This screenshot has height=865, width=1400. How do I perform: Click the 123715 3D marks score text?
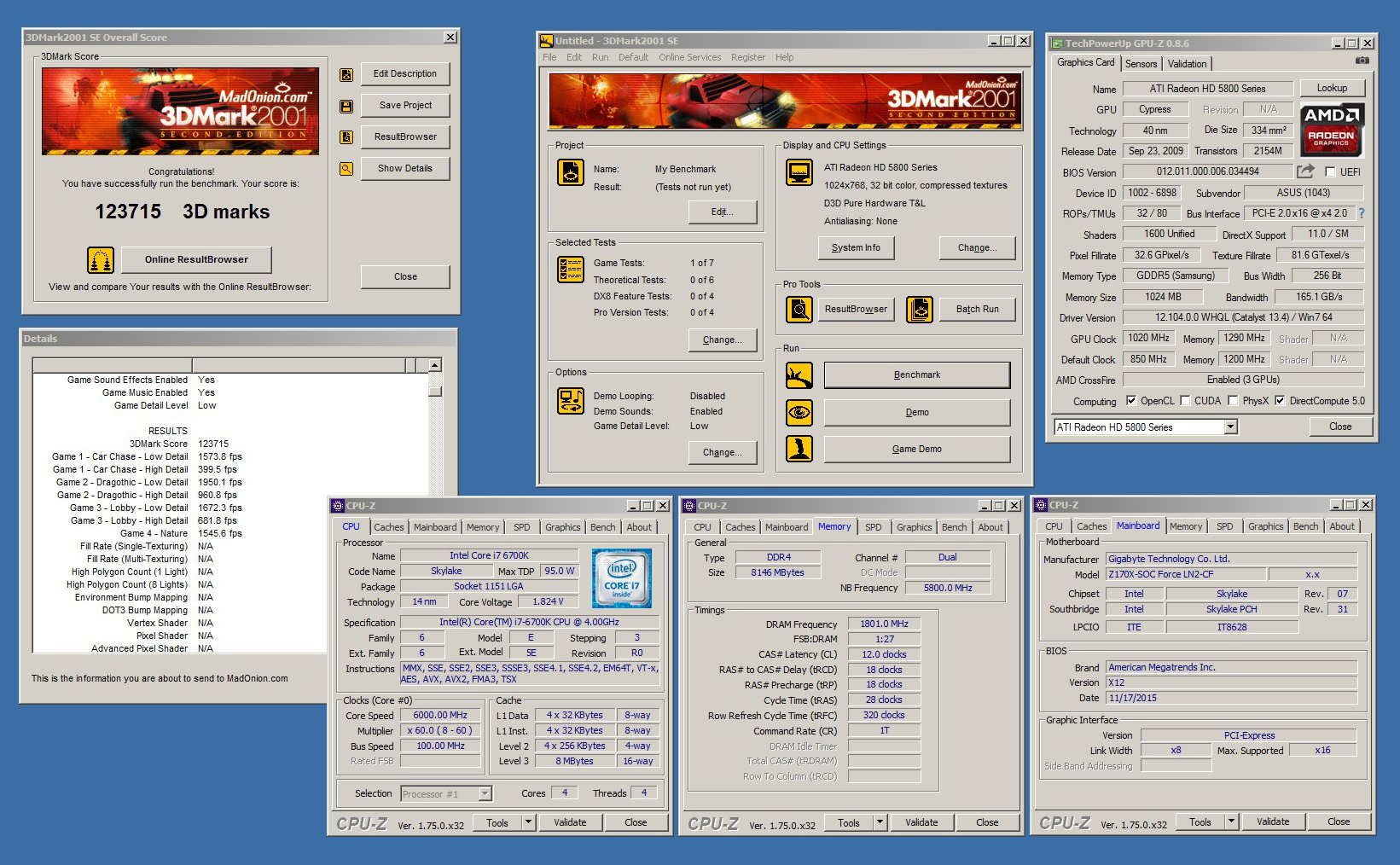pos(182,212)
